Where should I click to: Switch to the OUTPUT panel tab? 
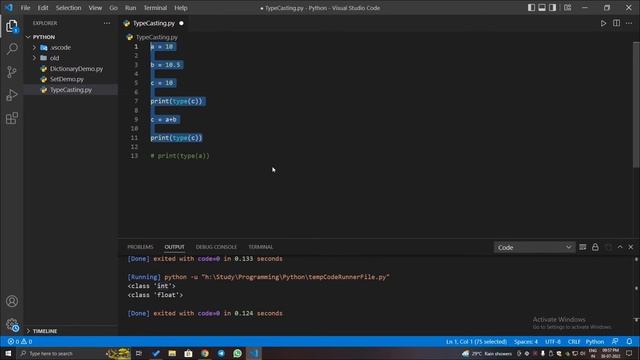pyautogui.click(x=174, y=247)
